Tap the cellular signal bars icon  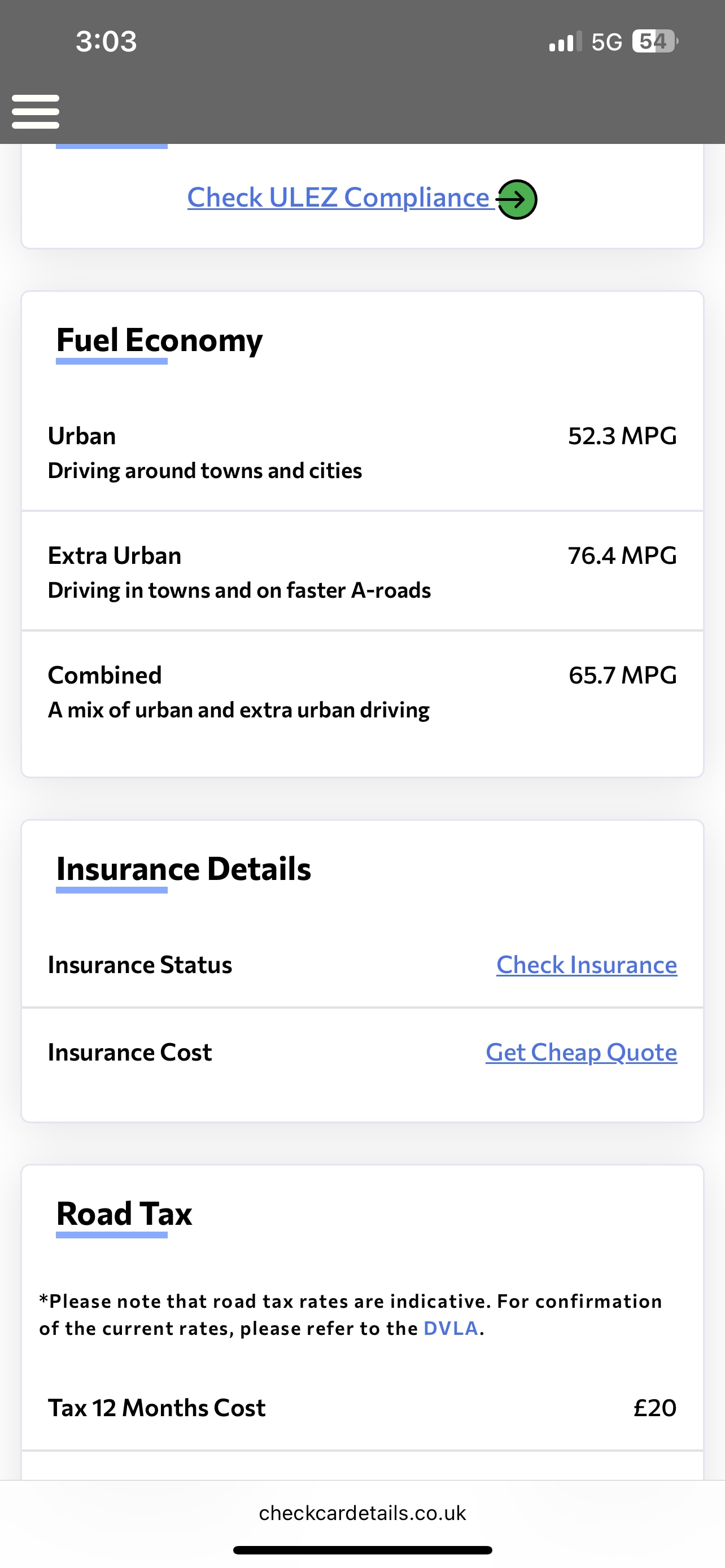click(565, 42)
